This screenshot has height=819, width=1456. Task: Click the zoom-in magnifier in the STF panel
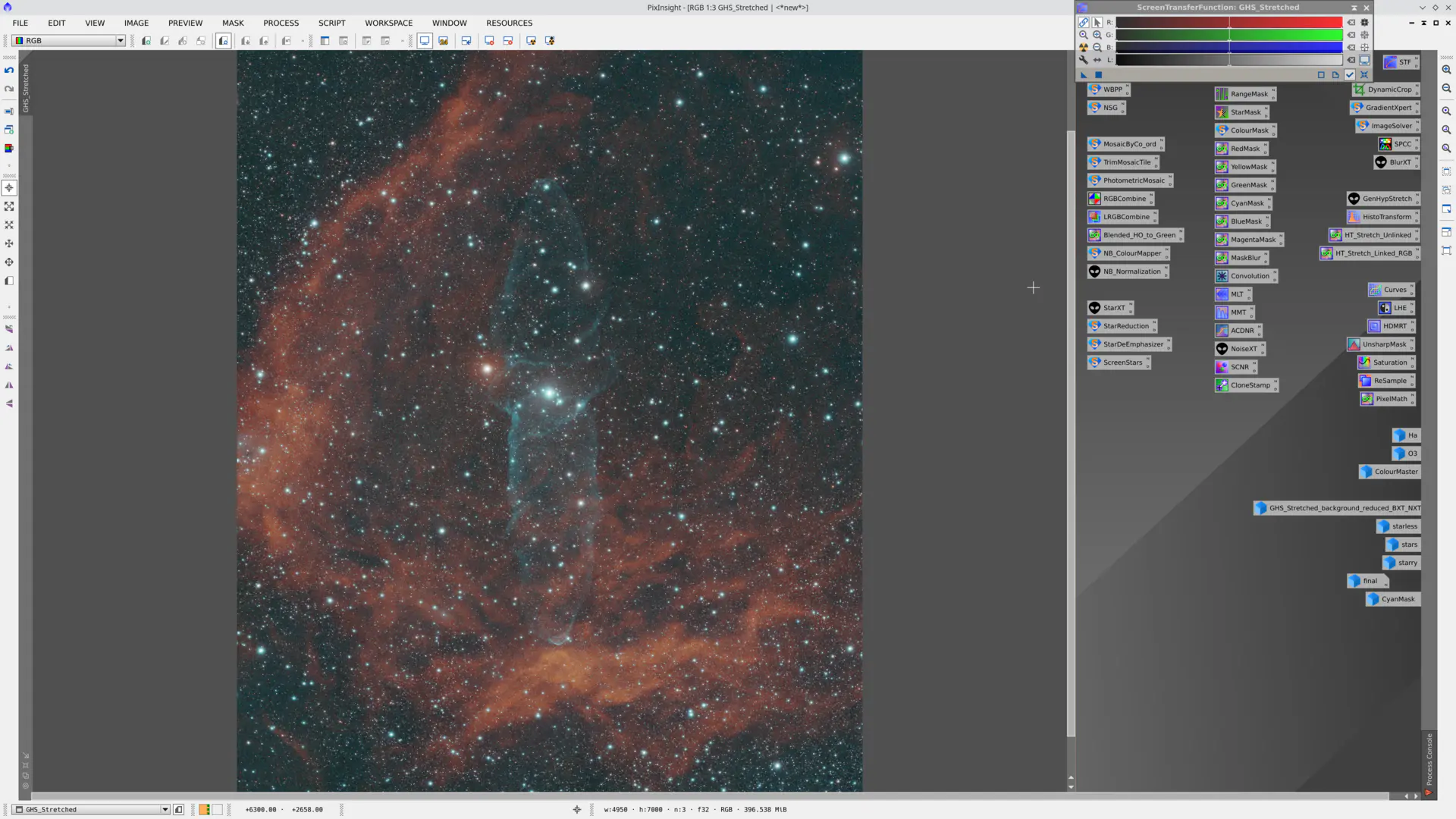click(x=1097, y=34)
